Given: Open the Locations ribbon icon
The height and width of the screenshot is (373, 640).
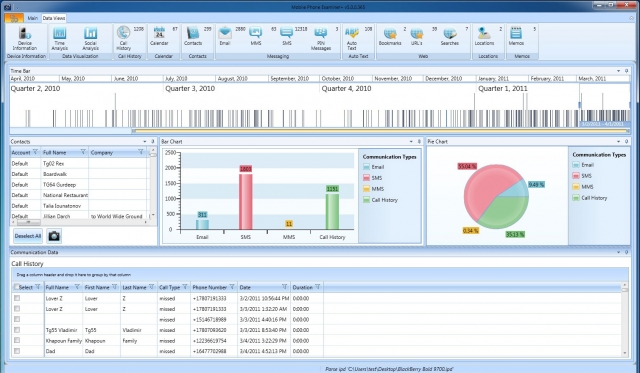Looking at the screenshot, I should pyautogui.click(x=484, y=36).
